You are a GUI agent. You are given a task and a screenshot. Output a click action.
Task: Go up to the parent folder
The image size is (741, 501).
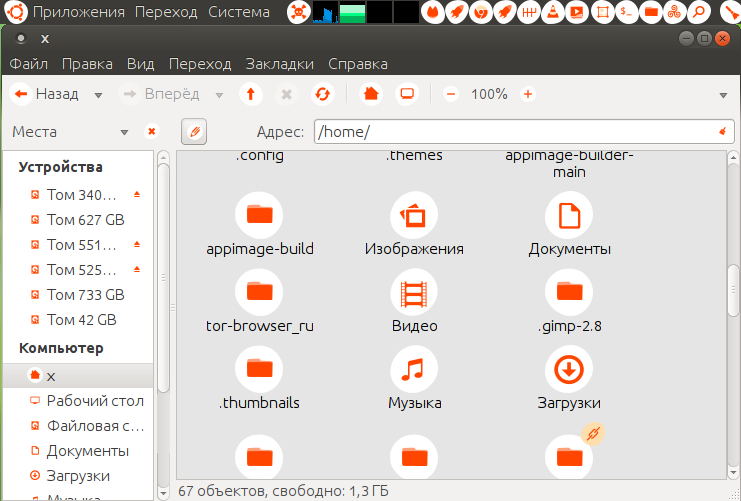(x=251, y=94)
